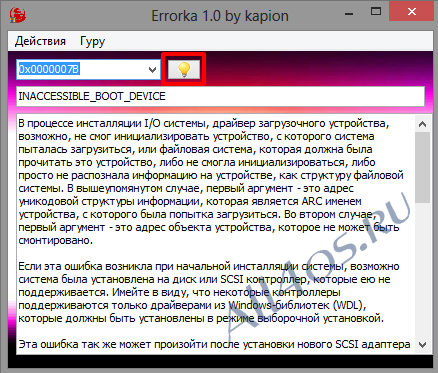Click the line 'Эта ошибка так же может произойти'
The height and width of the screenshot is (373, 438).
click(214, 344)
